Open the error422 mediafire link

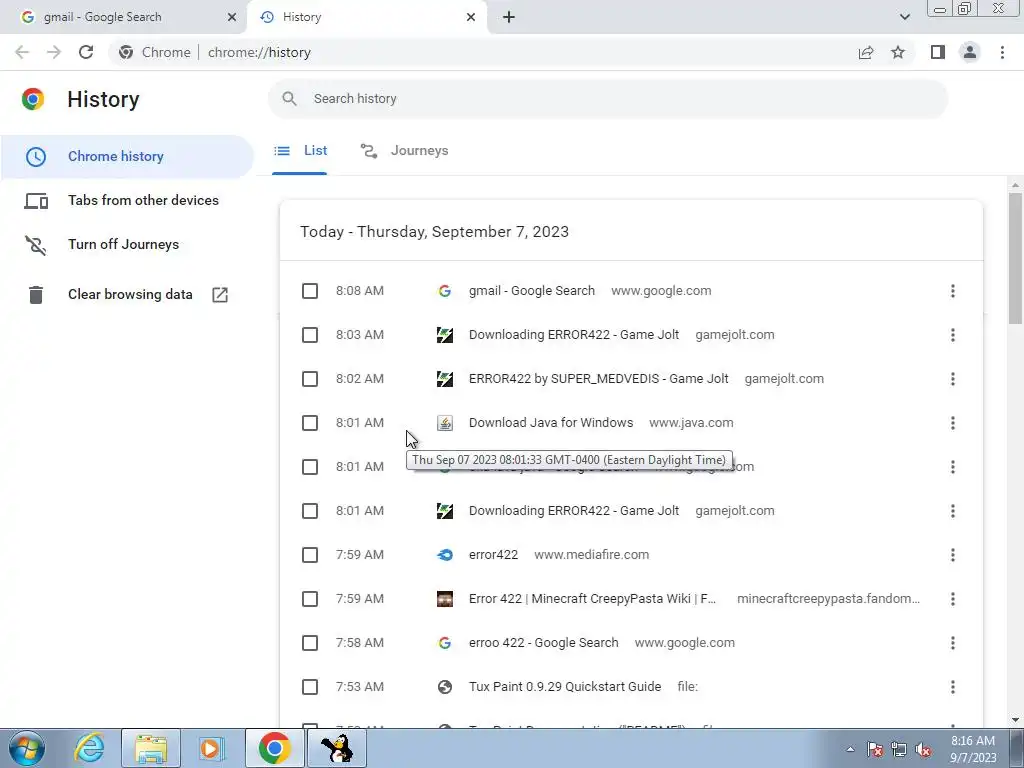(x=493, y=555)
